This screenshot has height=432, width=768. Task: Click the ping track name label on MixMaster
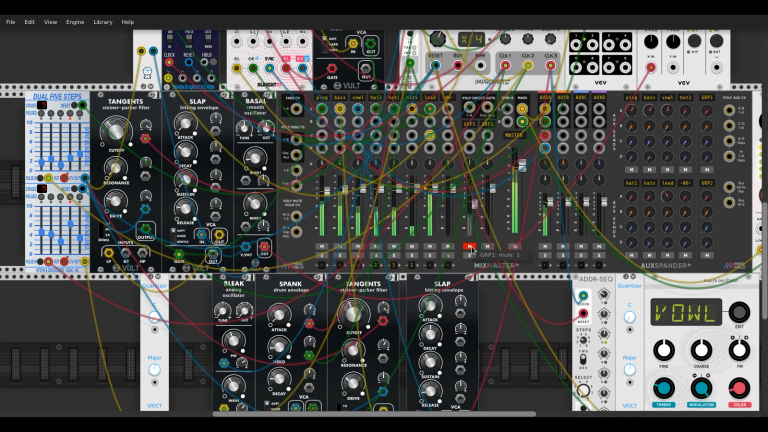(322, 97)
